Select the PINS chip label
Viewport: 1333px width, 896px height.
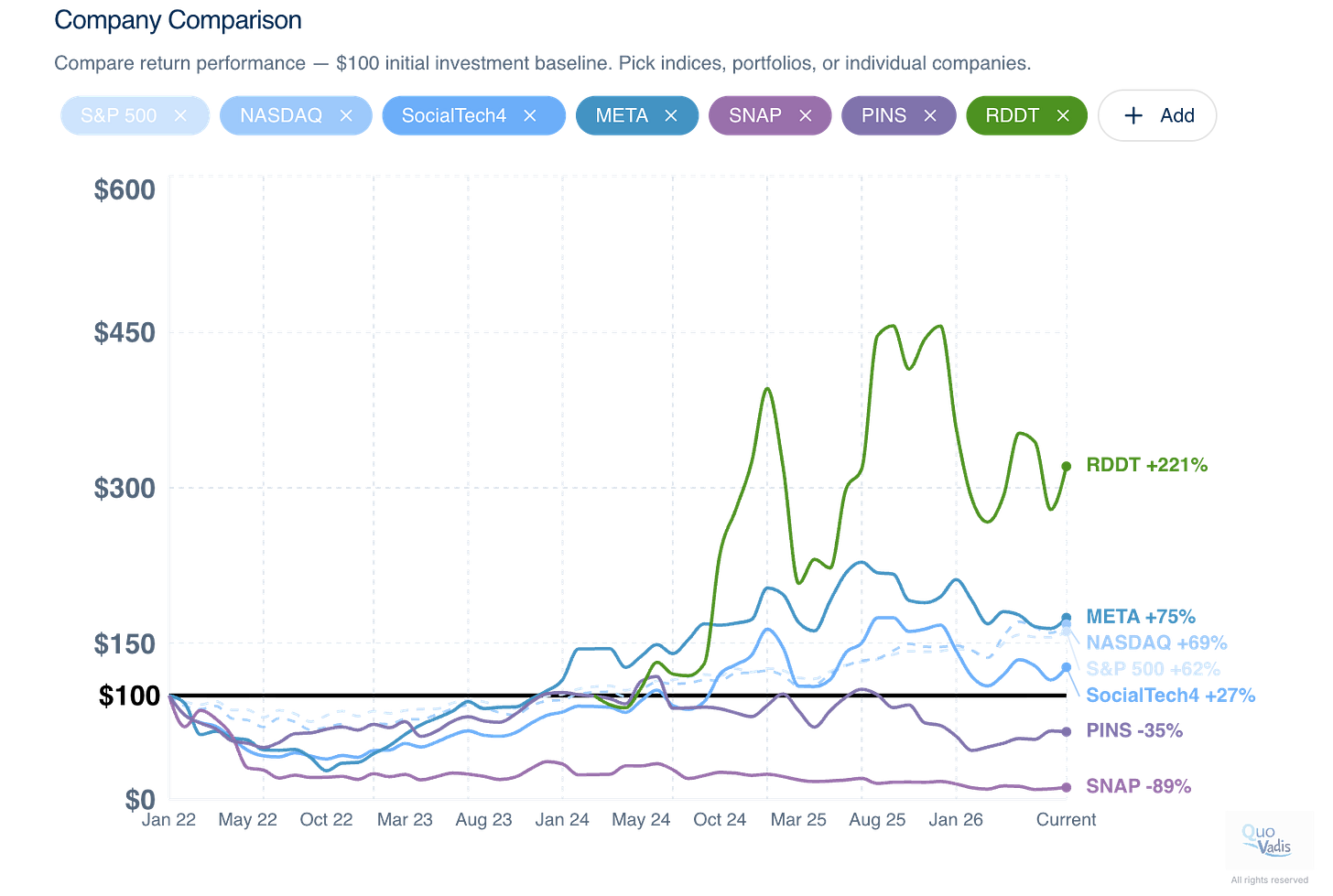(x=883, y=116)
